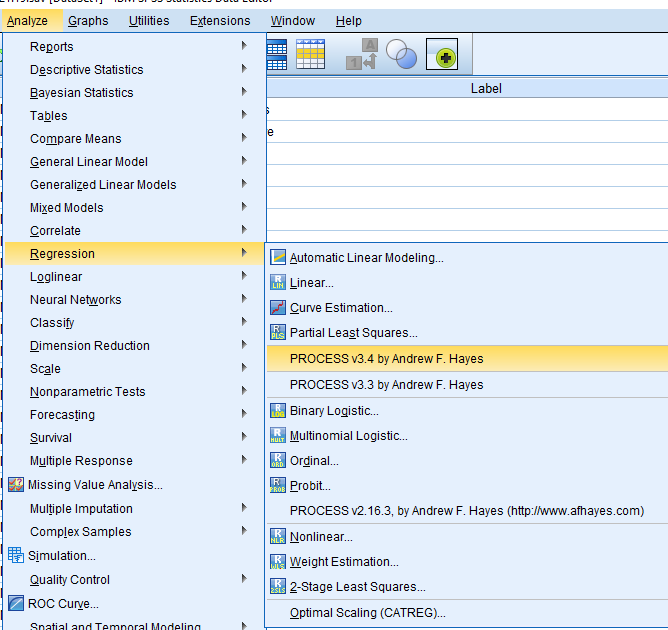
Task: Open the Forecasting submenu
Action: click(x=135, y=414)
